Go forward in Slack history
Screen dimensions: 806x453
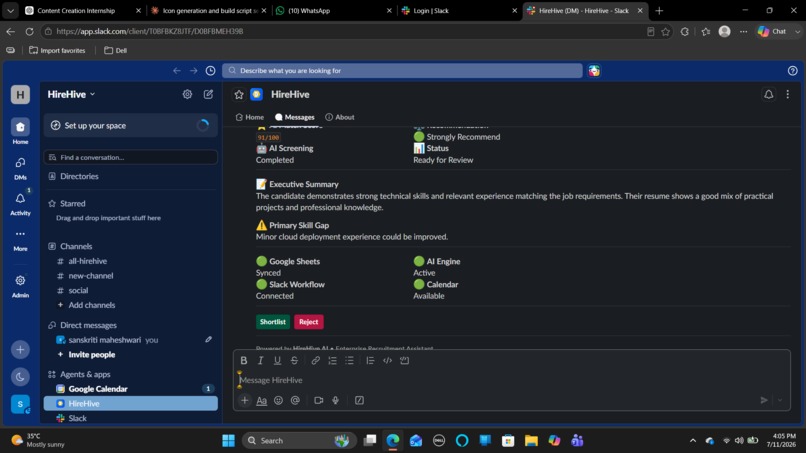click(193, 71)
